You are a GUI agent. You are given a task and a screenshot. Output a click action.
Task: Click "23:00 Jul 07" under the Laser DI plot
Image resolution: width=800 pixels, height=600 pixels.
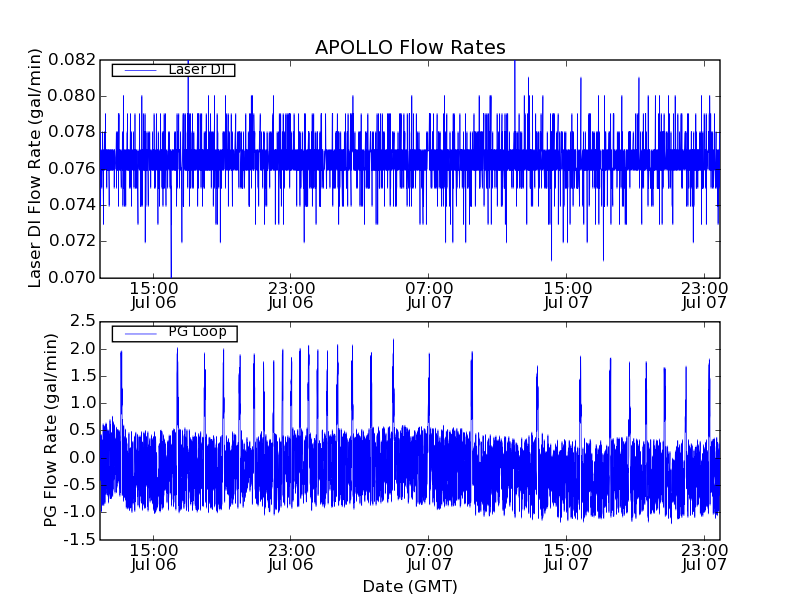coord(704,295)
